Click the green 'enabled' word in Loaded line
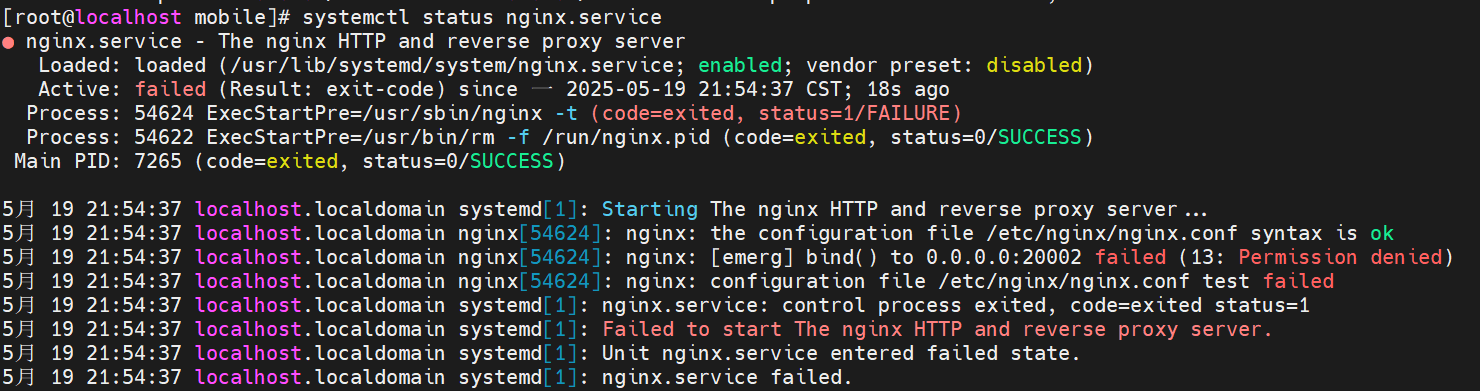The height and width of the screenshot is (391, 1480). pyautogui.click(x=739, y=65)
